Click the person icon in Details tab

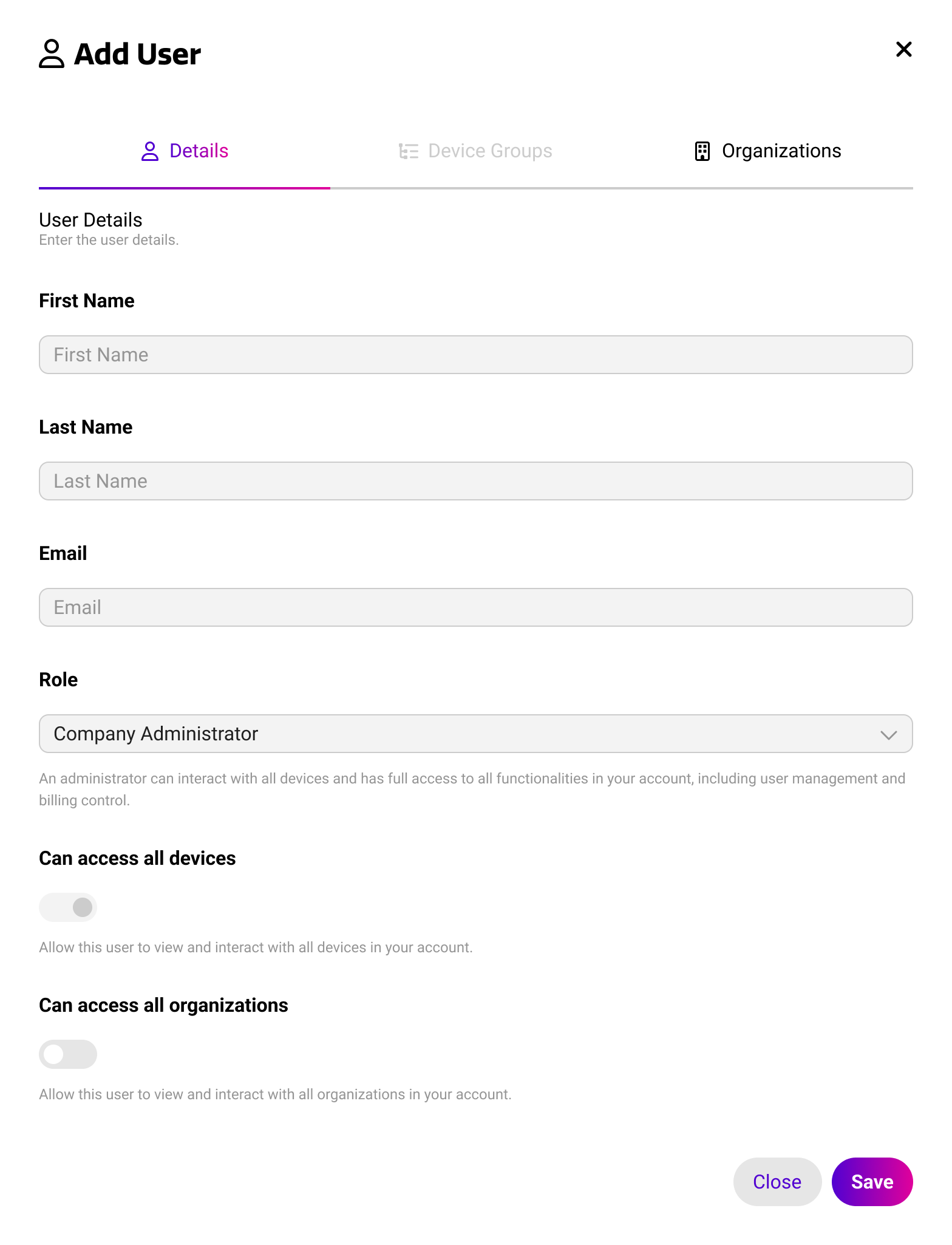coord(149,151)
